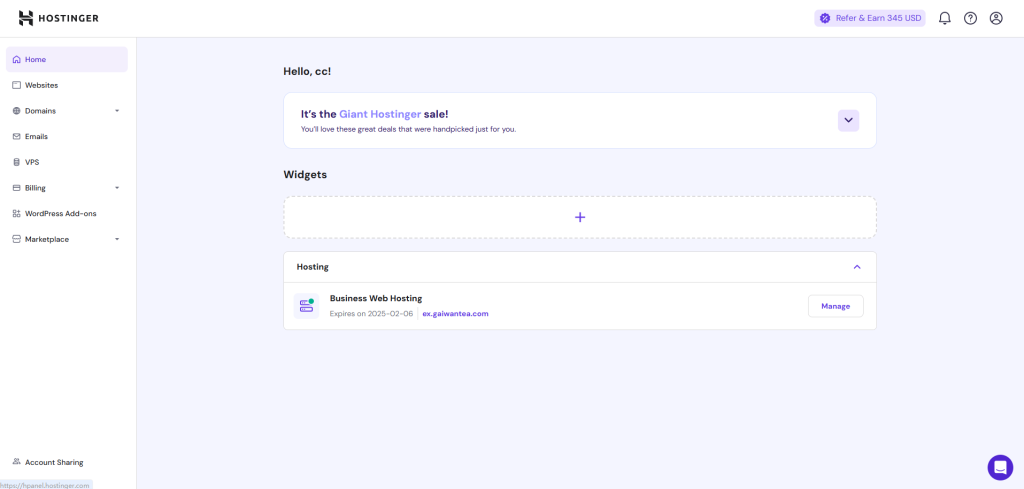
Task: Expand the Marketplace sidebar menu
Action: click(117, 239)
